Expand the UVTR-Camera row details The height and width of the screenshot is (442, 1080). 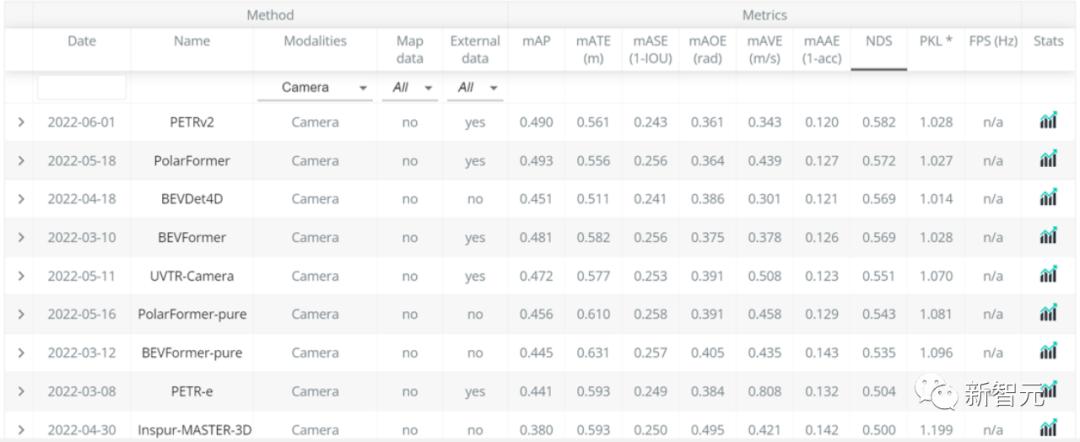pyautogui.click(x=21, y=276)
